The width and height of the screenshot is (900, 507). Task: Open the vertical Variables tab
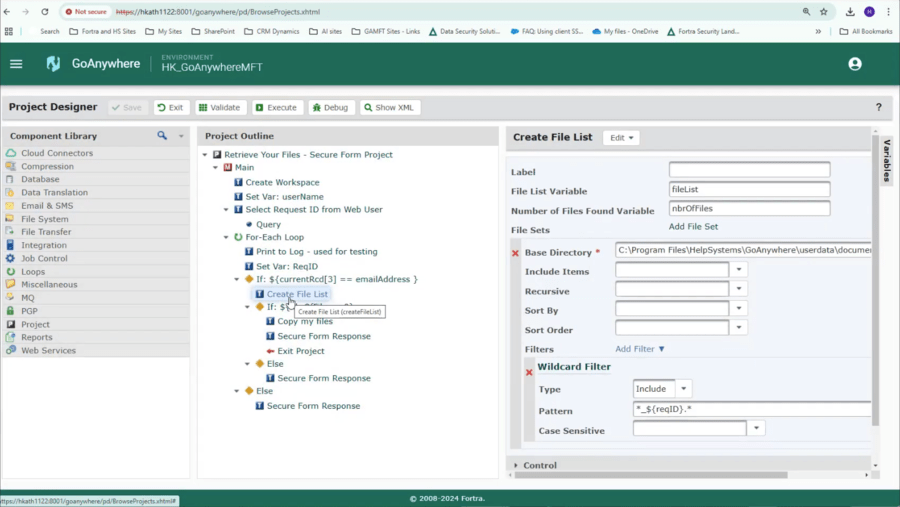tap(886, 160)
